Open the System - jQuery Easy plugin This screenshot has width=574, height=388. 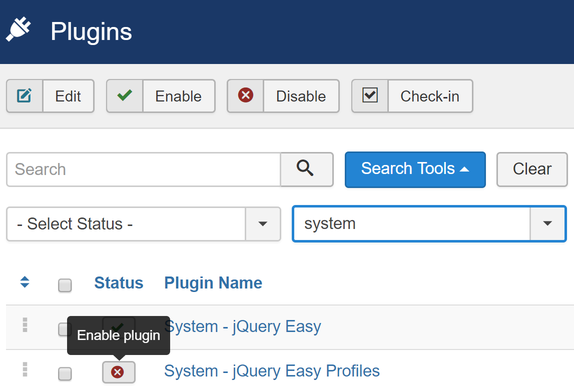click(243, 327)
